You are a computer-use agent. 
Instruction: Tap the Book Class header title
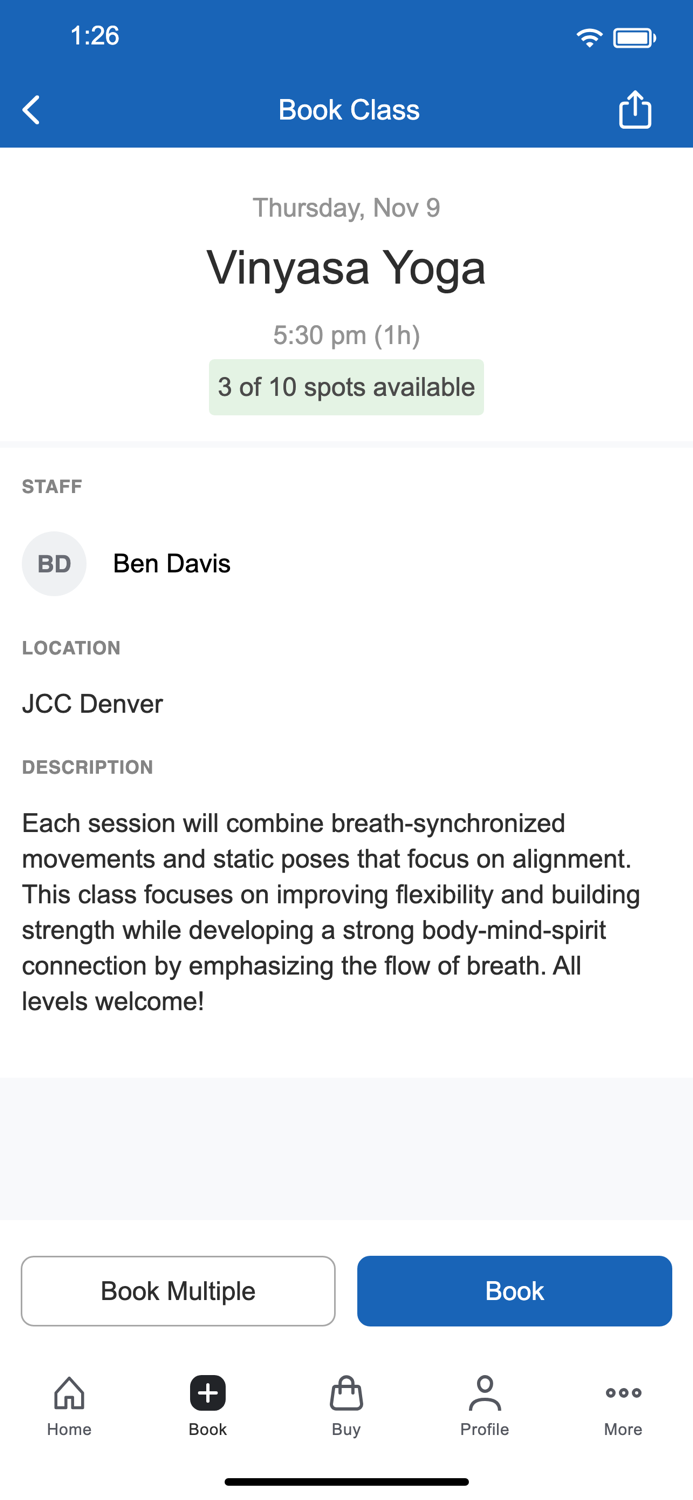[348, 110]
